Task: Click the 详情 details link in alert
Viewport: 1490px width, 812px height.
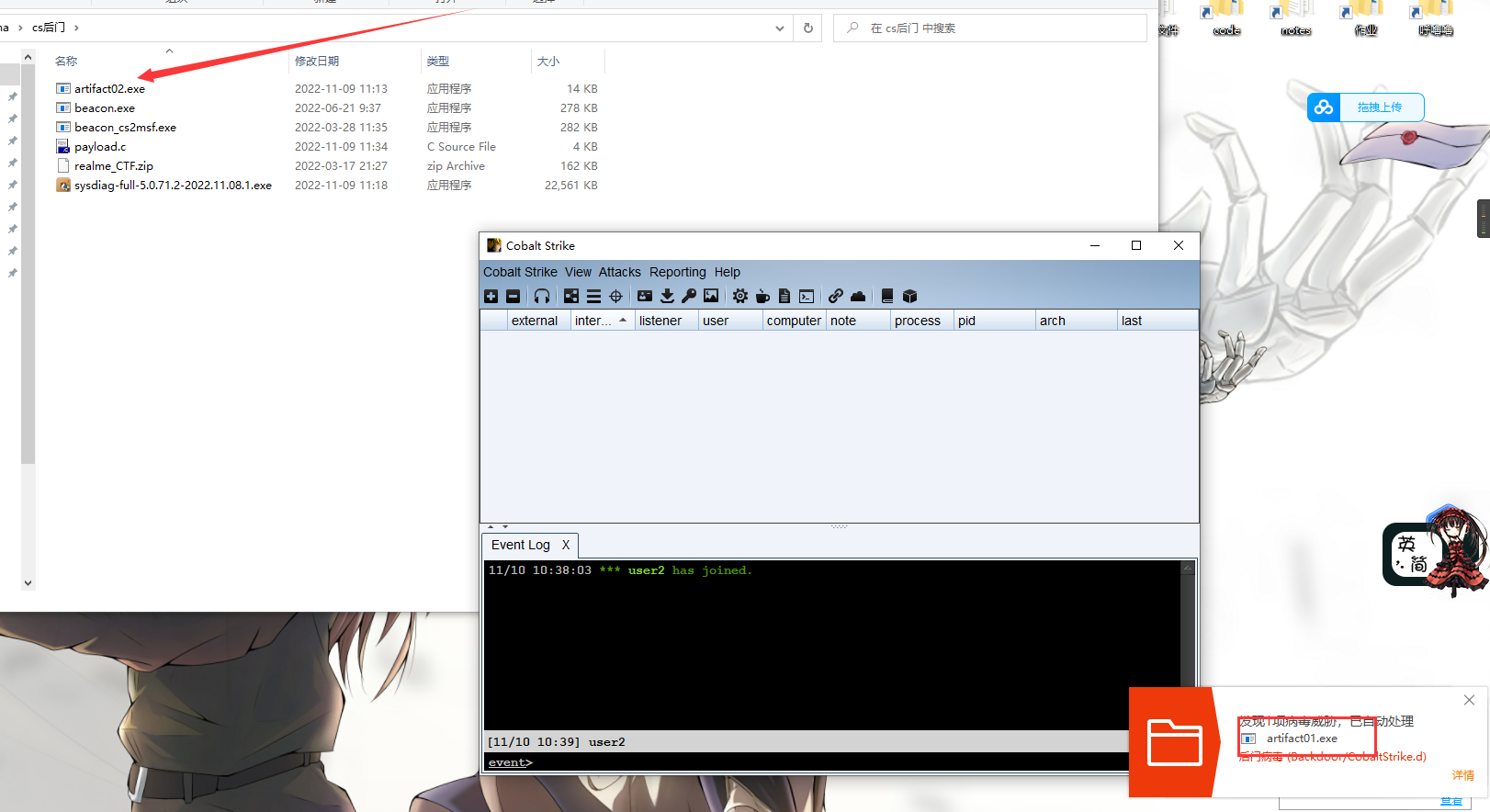Action: click(1462, 775)
